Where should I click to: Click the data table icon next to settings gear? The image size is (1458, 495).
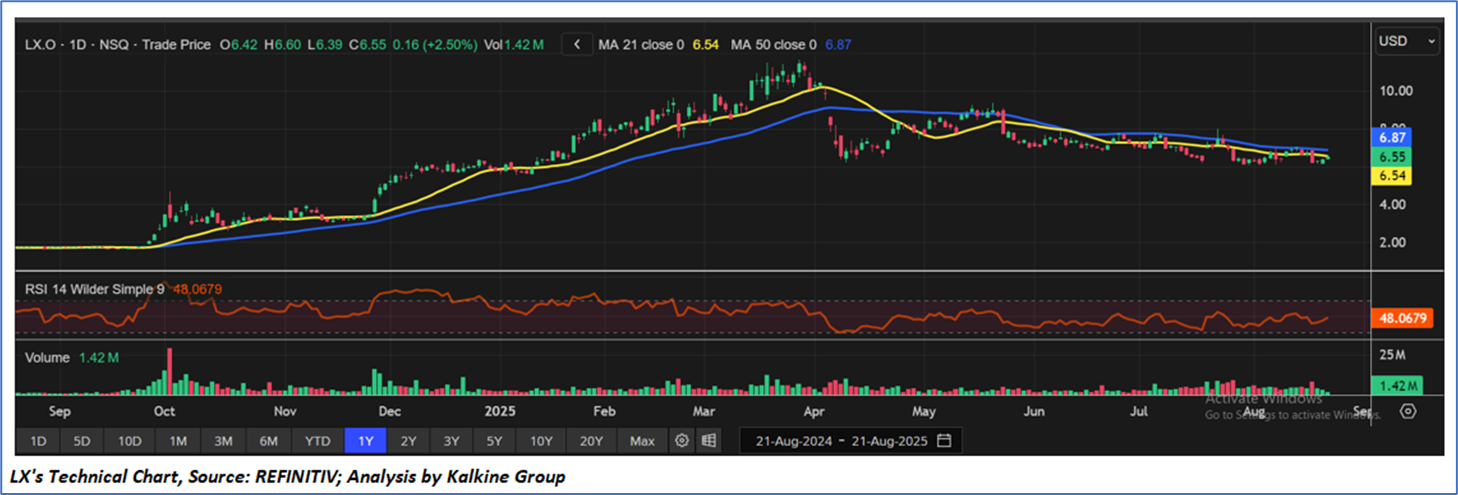click(708, 441)
